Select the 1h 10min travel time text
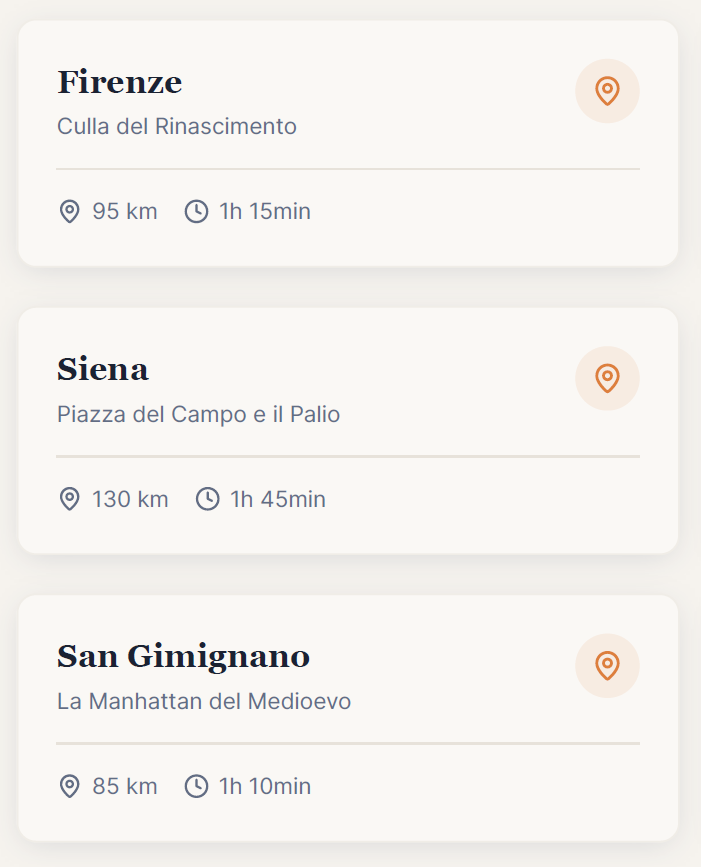This screenshot has height=867, width=701. pyautogui.click(x=265, y=786)
